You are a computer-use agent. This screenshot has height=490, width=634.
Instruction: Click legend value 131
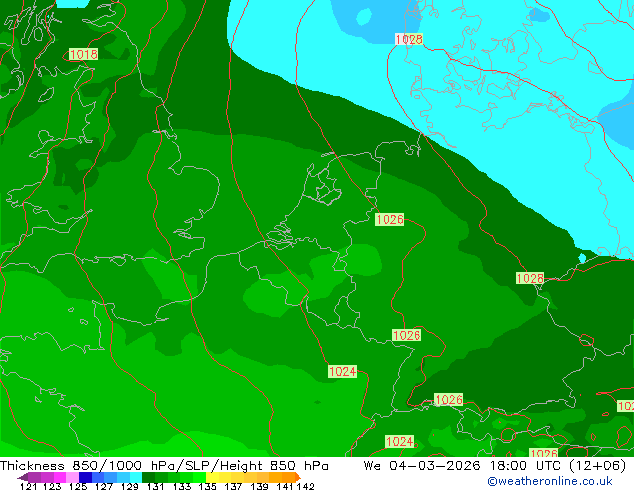[156, 486]
